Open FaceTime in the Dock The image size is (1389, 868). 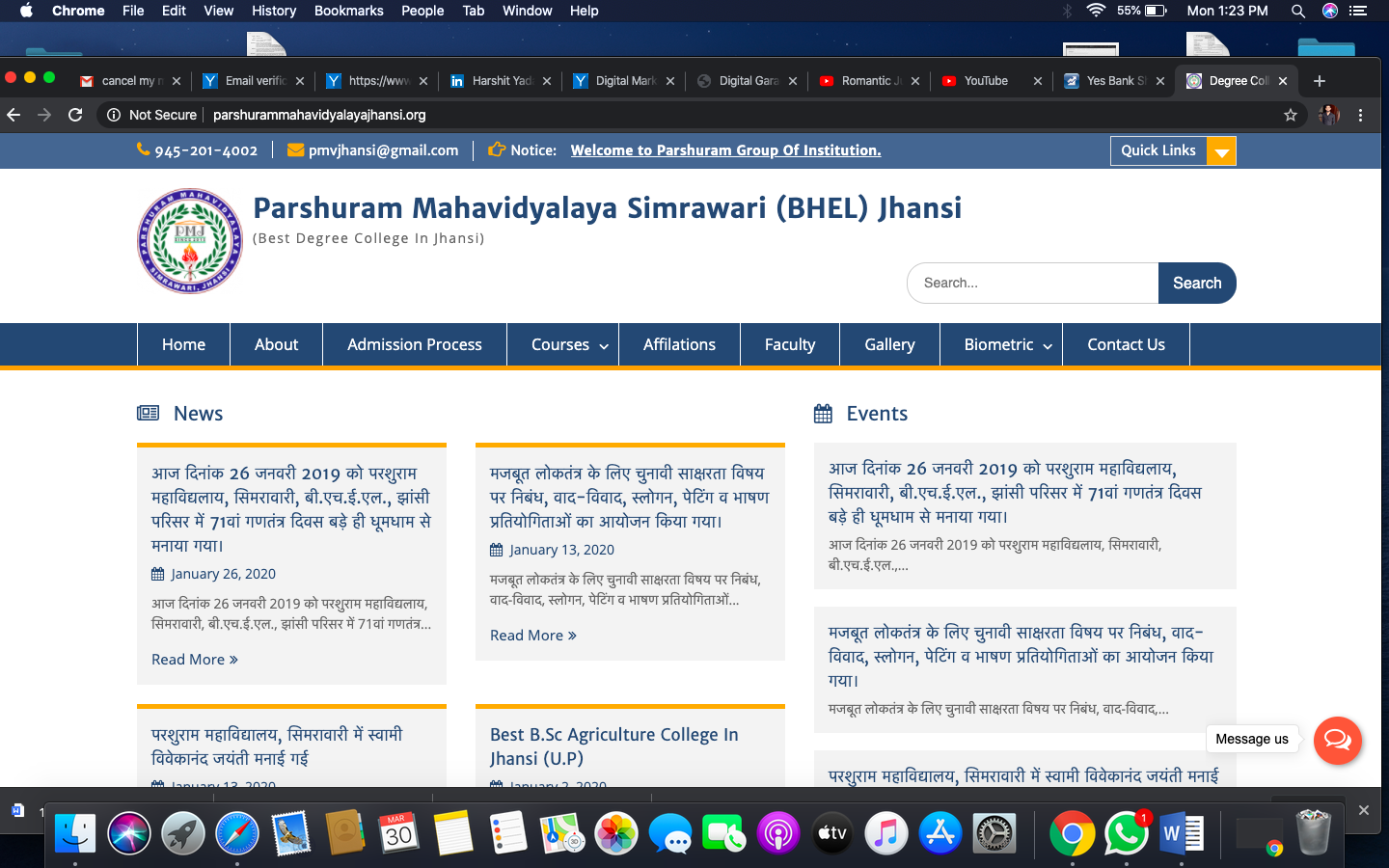pyautogui.click(x=723, y=833)
